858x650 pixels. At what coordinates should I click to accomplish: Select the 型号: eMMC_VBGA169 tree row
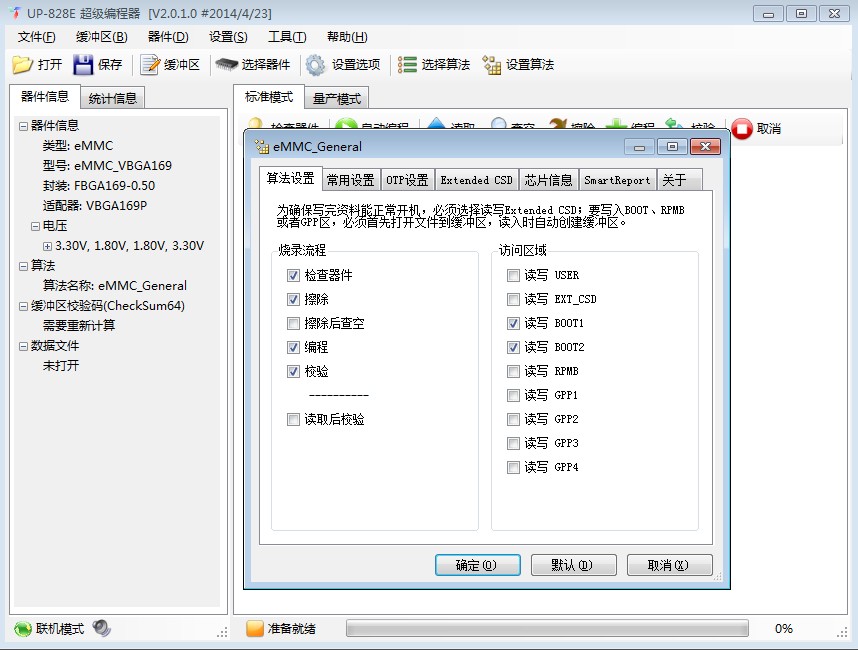click(x=107, y=166)
